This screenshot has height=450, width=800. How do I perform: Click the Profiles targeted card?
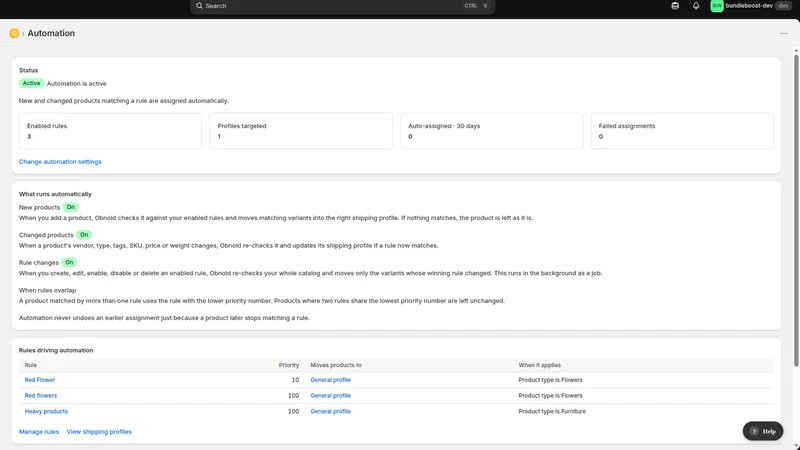click(x=301, y=131)
